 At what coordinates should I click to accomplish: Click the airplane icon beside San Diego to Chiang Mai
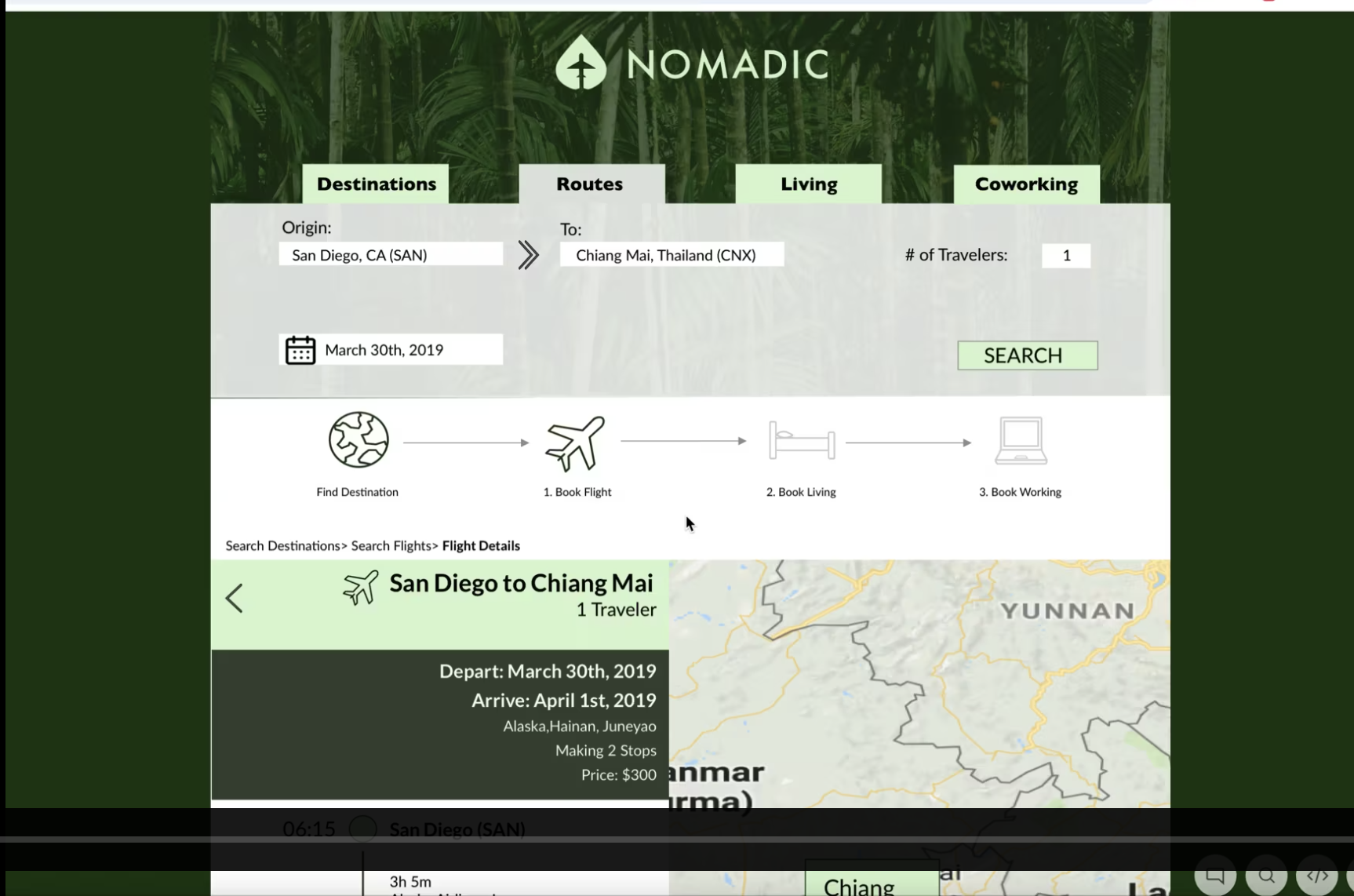361,587
